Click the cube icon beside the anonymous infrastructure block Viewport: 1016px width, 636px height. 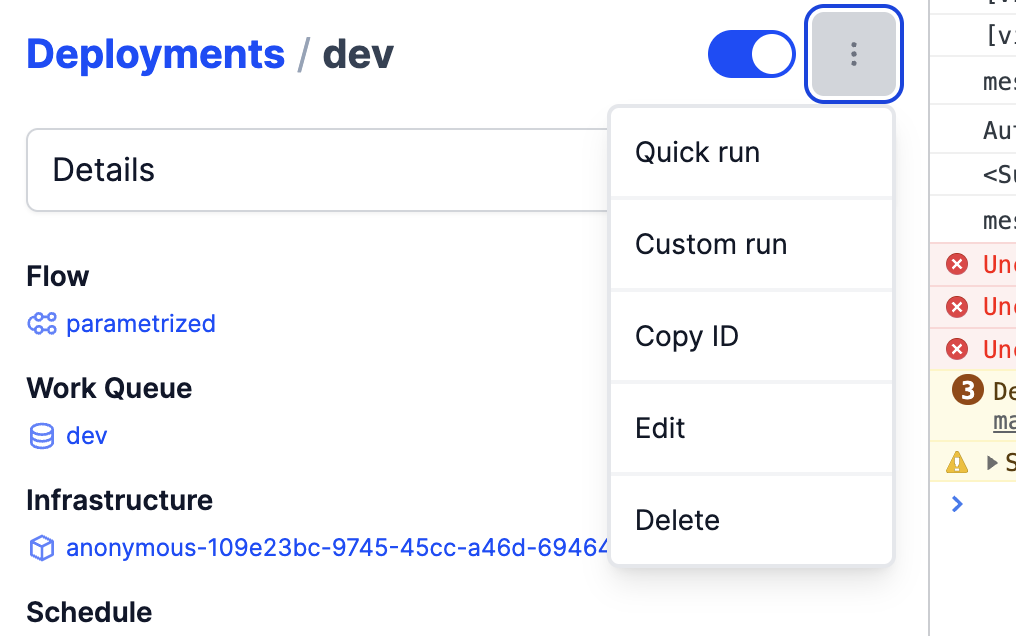tap(40, 548)
